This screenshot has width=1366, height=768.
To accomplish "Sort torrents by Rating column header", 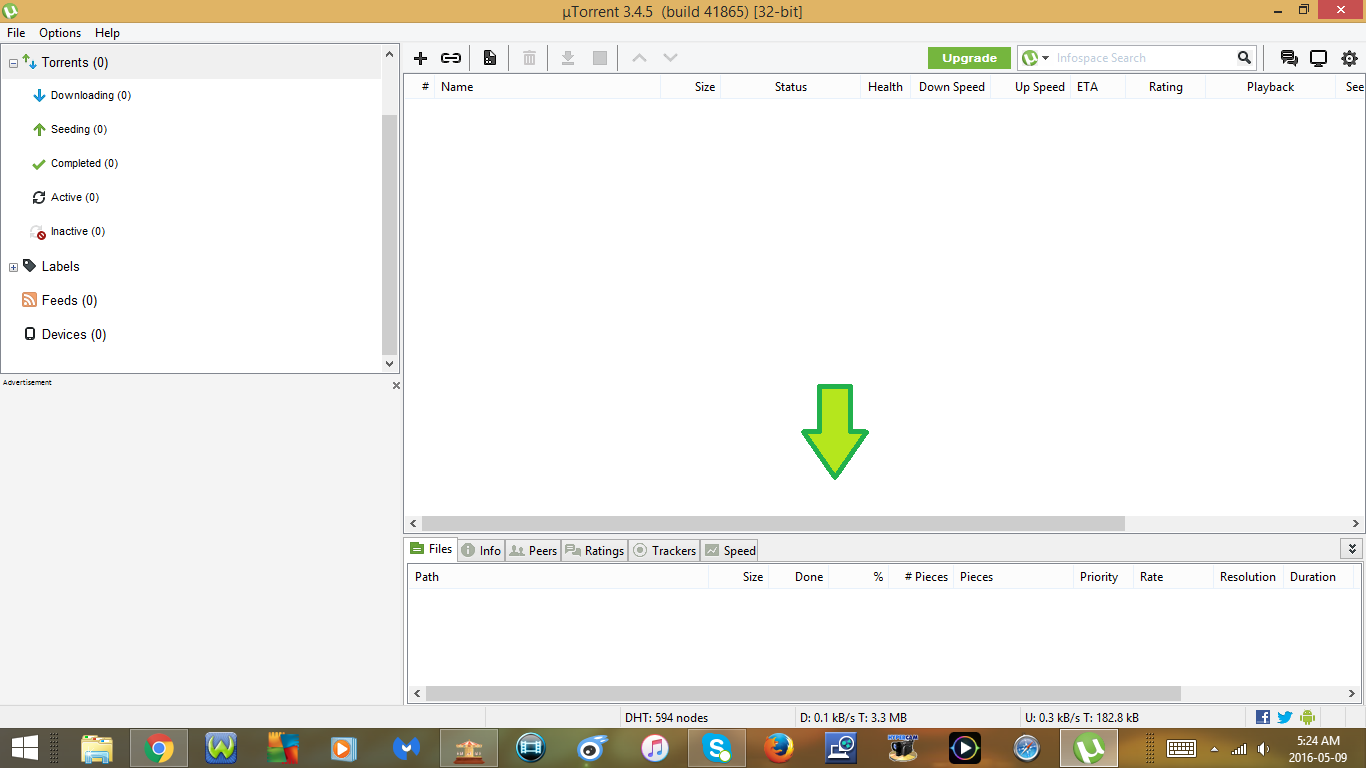I will tap(1166, 87).
